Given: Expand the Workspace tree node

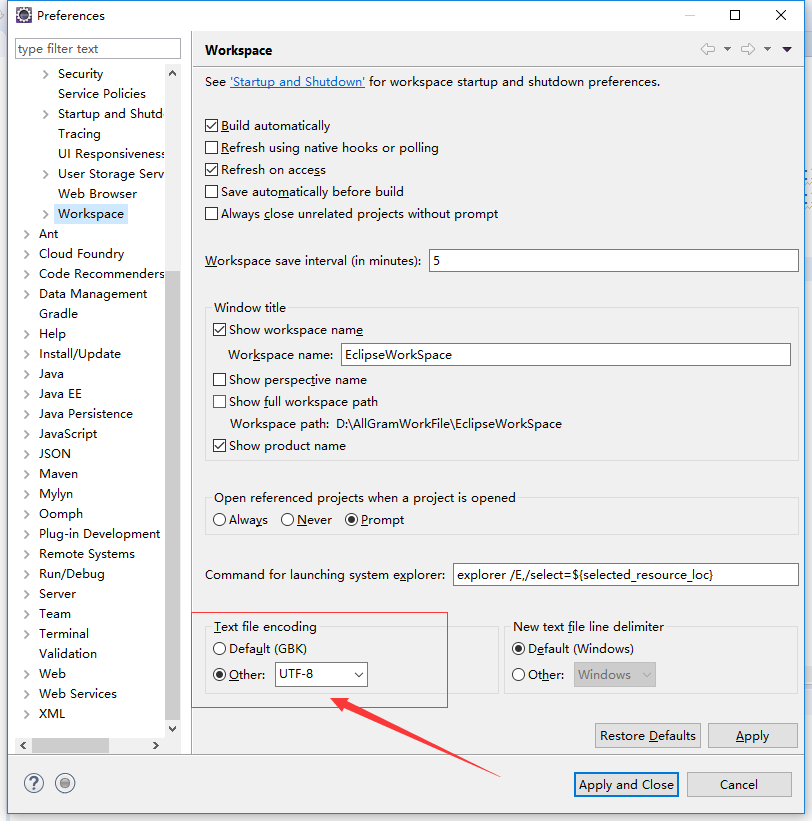Looking at the screenshot, I should tap(46, 214).
